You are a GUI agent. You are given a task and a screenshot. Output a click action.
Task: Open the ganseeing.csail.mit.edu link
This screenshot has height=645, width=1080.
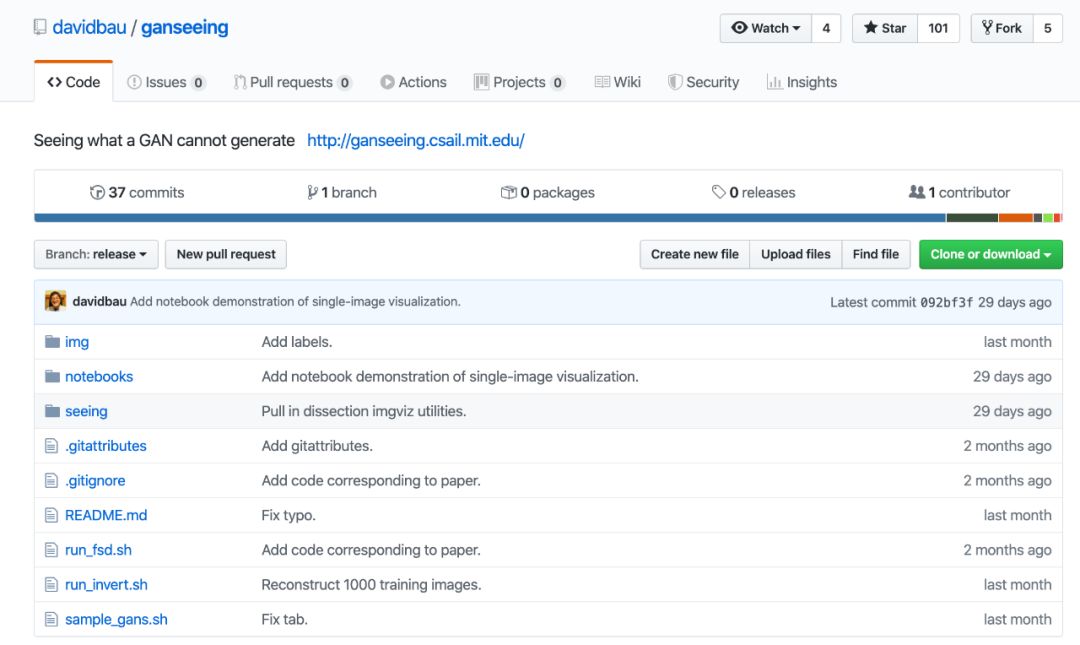[x=415, y=140]
